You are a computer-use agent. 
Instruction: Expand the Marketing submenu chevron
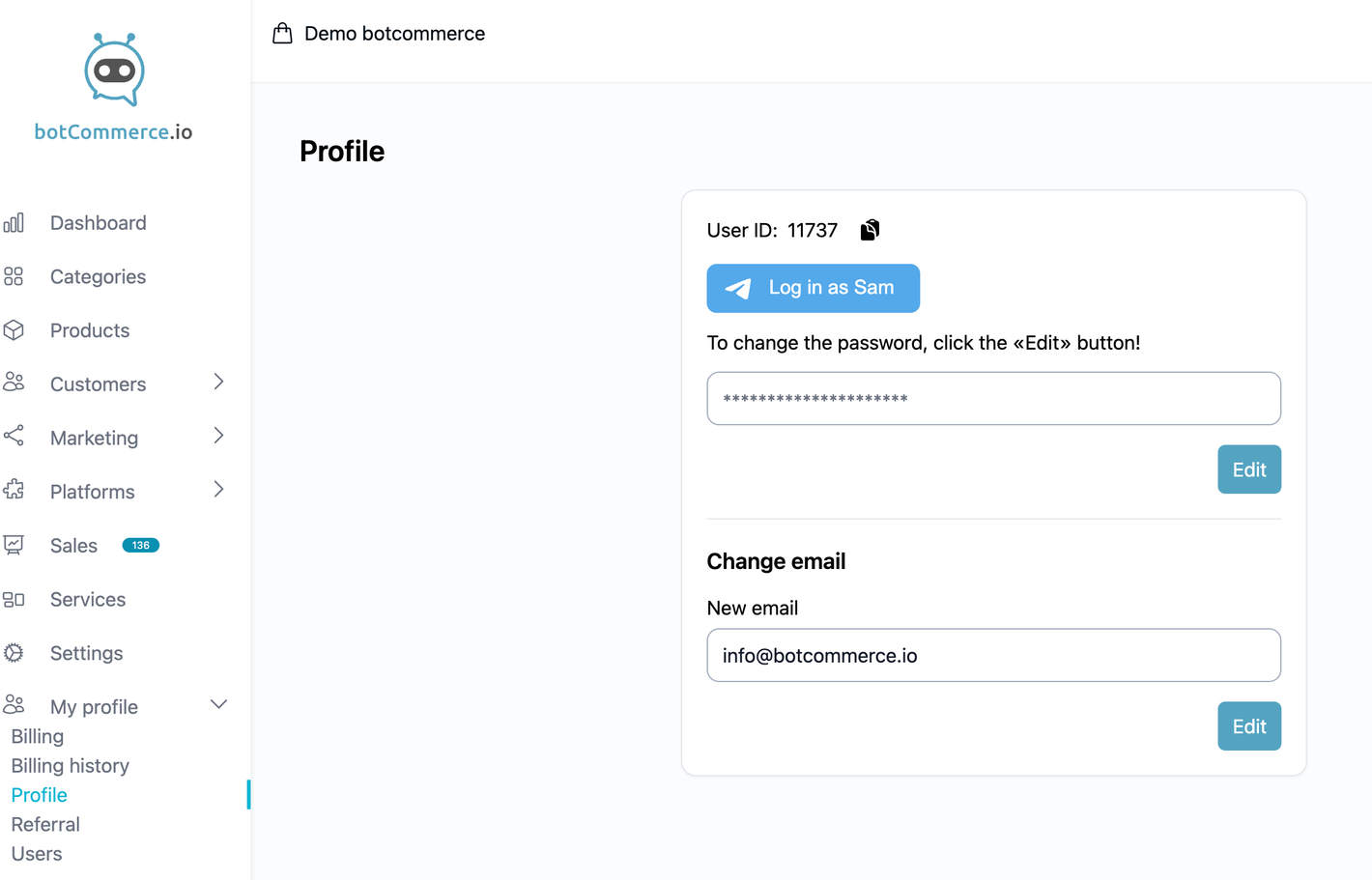[218, 437]
